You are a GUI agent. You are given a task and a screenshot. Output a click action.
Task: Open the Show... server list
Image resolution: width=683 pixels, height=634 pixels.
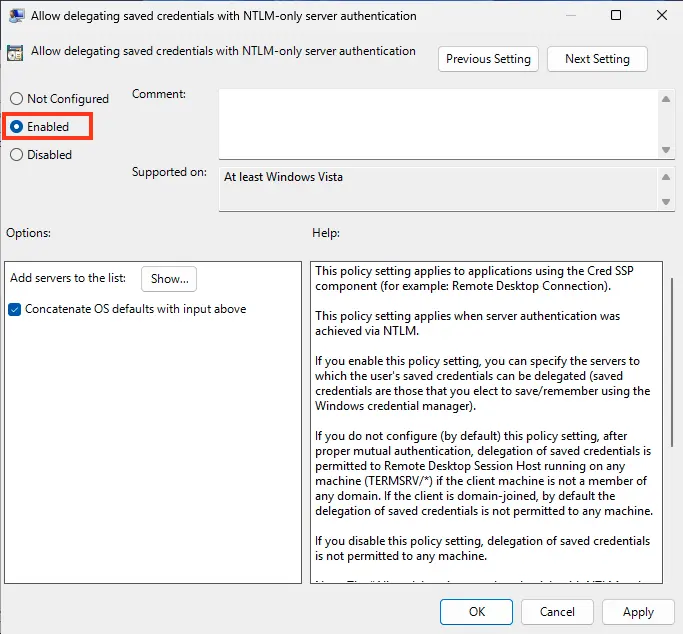169,279
